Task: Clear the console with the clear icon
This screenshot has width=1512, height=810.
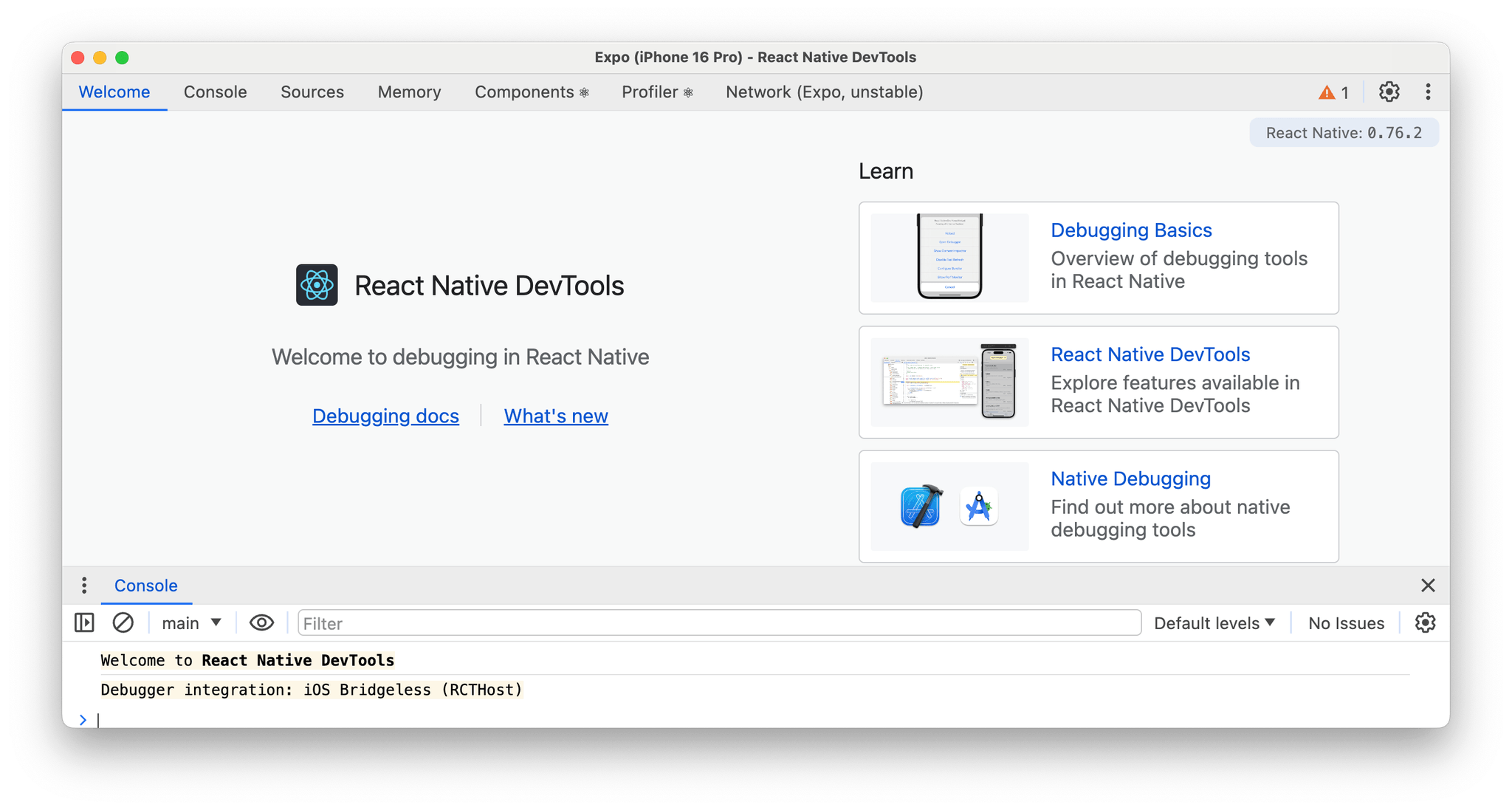Action: click(123, 622)
